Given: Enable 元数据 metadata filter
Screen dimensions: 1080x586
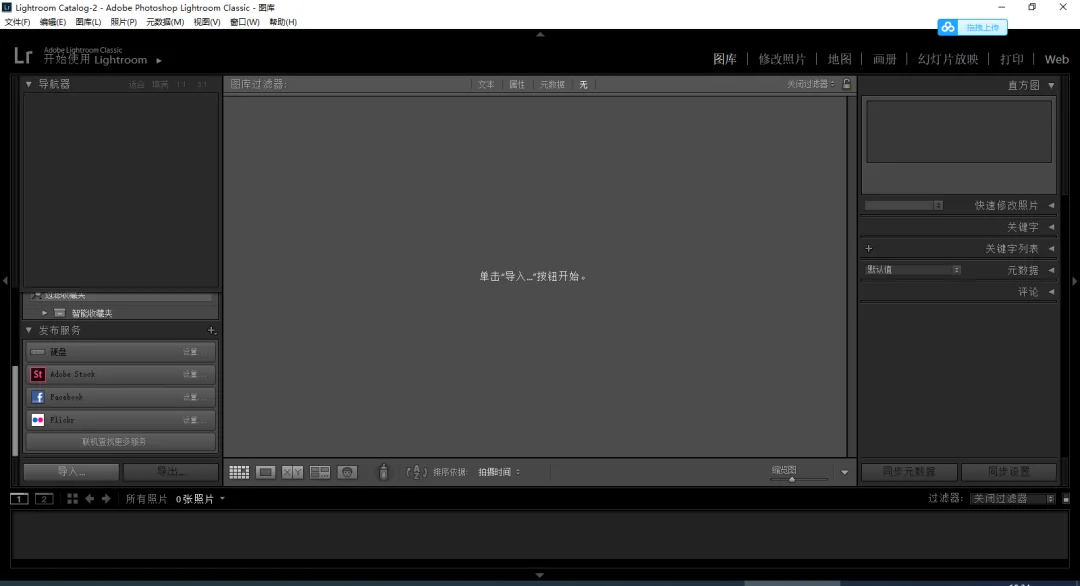Looking at the screenshot, I should pos(552,85).
